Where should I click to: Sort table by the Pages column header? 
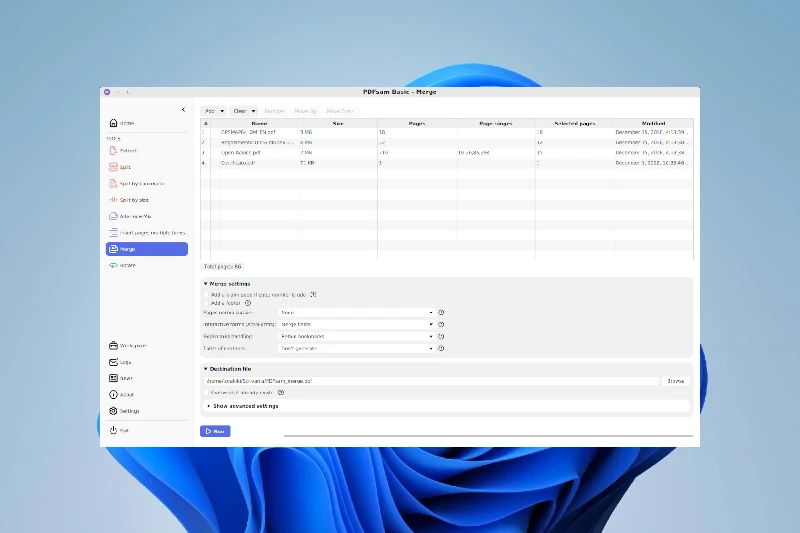coord(417,123)
